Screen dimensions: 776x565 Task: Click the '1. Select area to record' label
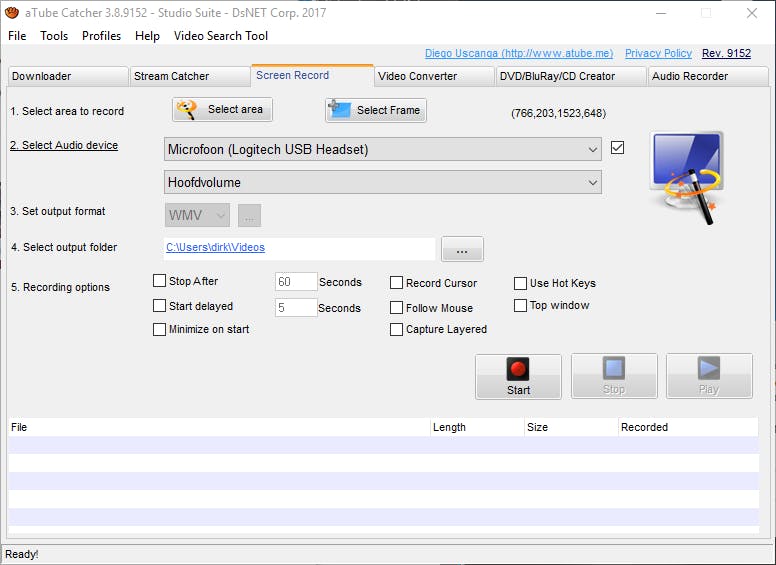[67, 111]
